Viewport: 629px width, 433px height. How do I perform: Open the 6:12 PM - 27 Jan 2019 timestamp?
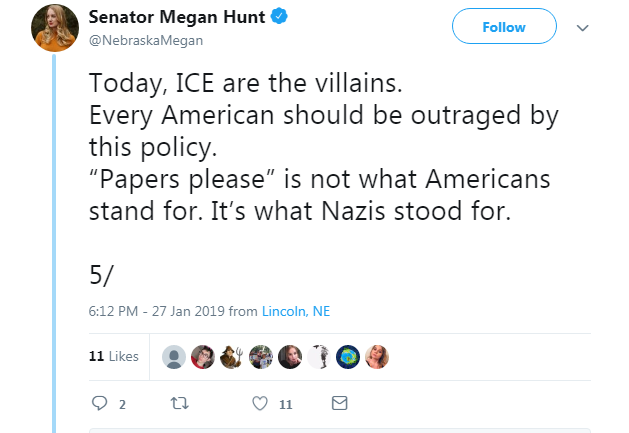[156, 311]
